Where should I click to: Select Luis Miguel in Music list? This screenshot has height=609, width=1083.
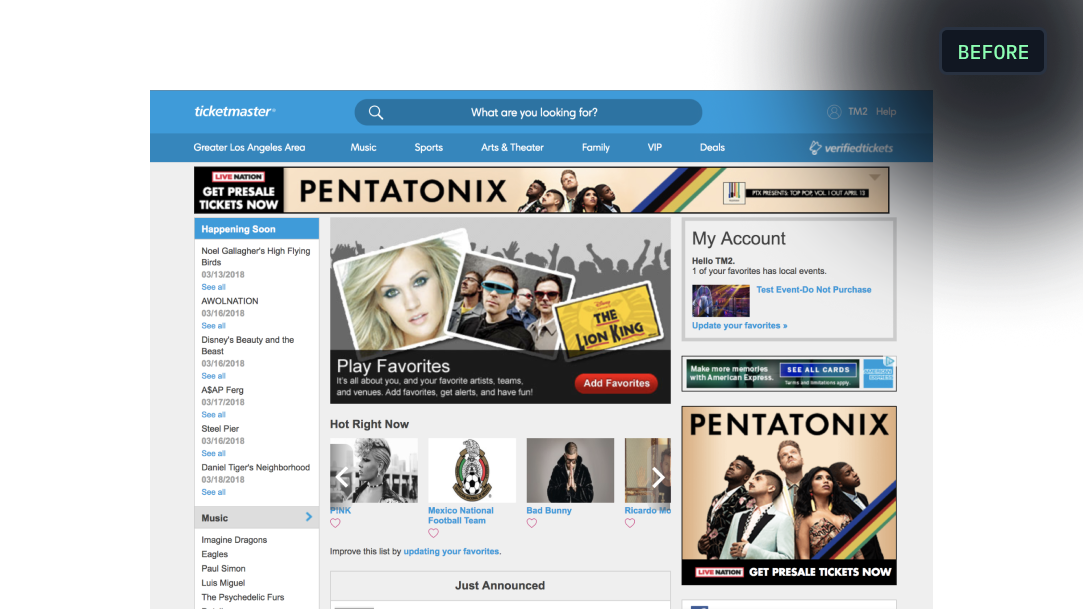(223, 583)
